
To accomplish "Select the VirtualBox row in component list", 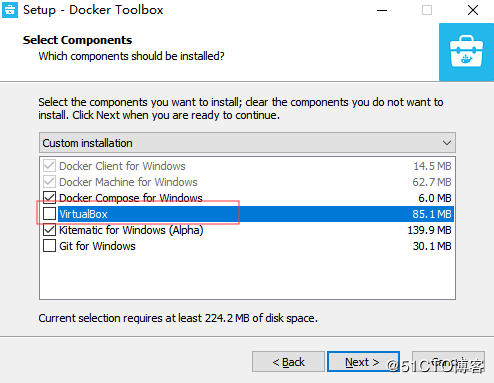I will click(x=256, y=214).
